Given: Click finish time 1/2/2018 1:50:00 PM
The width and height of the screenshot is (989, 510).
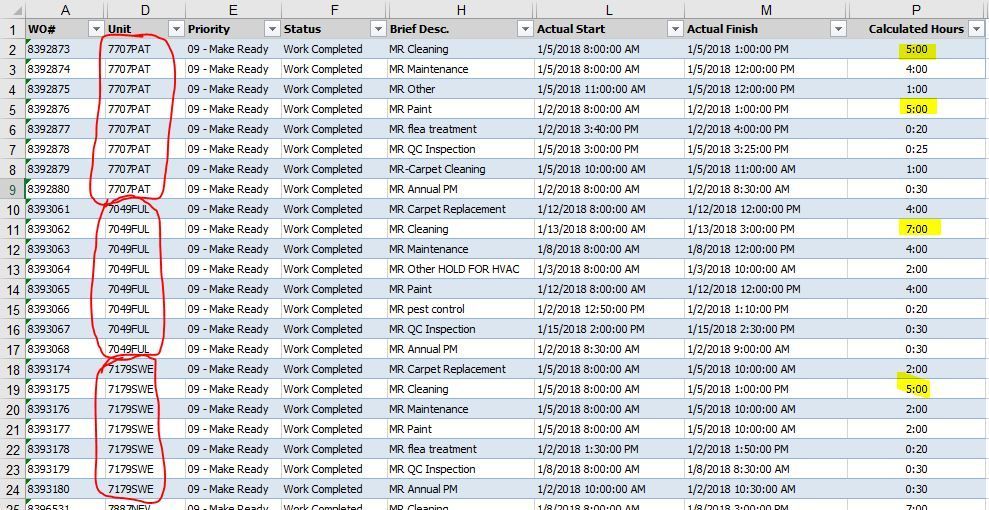Looking at the screenshot, I should coord(766,449).
